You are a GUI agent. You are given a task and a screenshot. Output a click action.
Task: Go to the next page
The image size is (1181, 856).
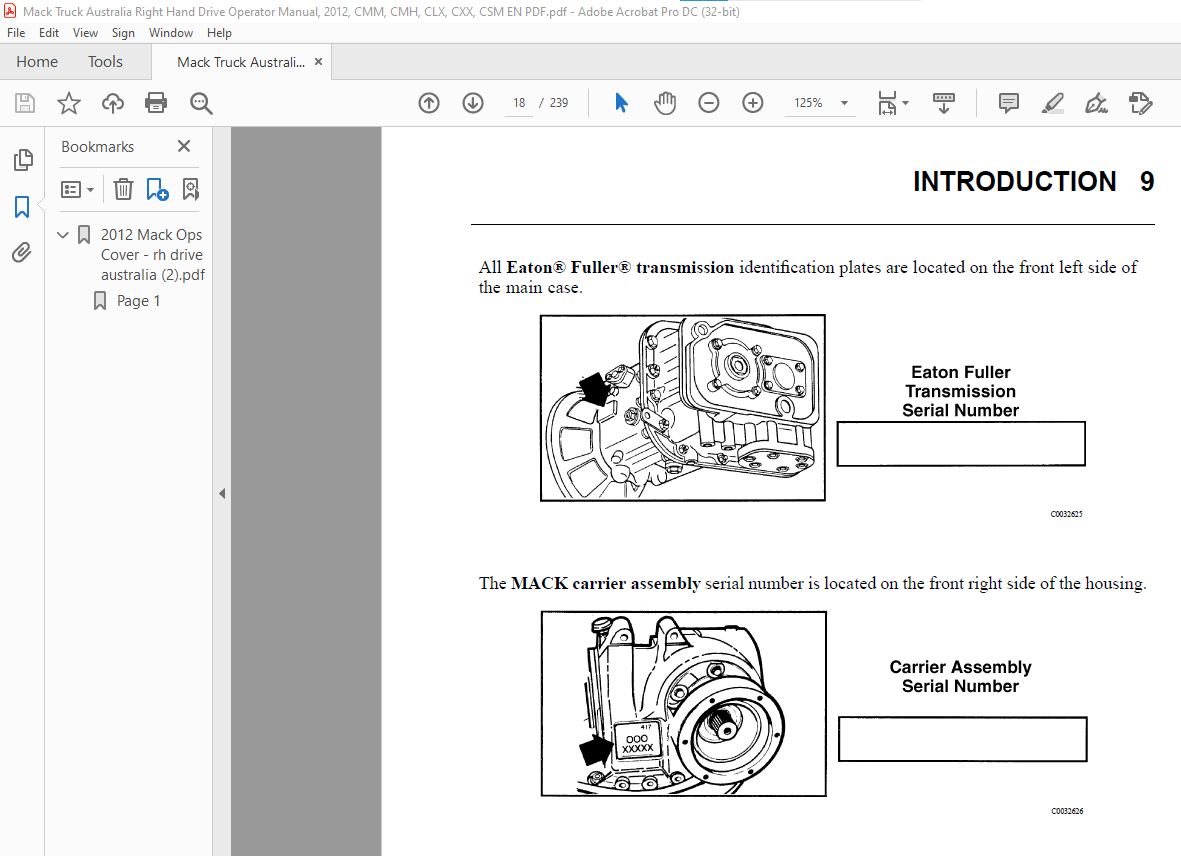pos(473,103)
